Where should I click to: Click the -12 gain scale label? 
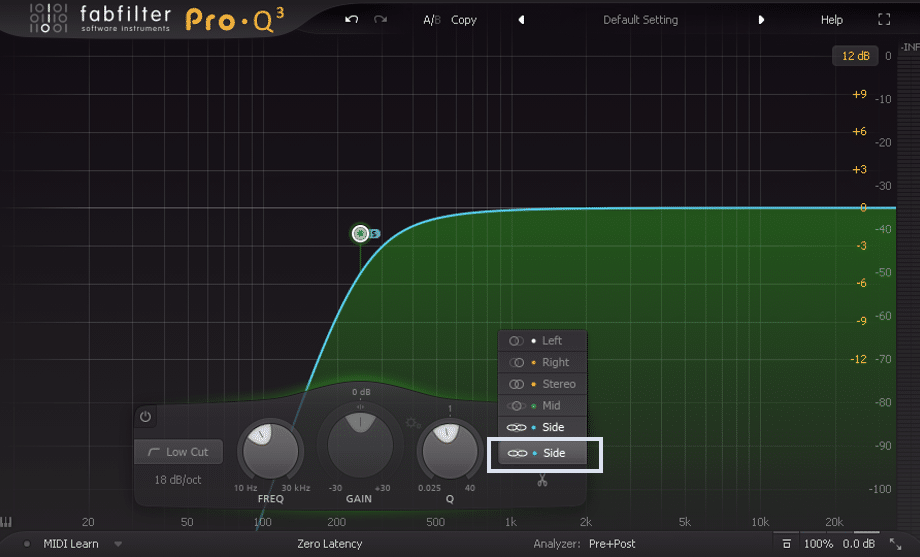tap(858, 359)
